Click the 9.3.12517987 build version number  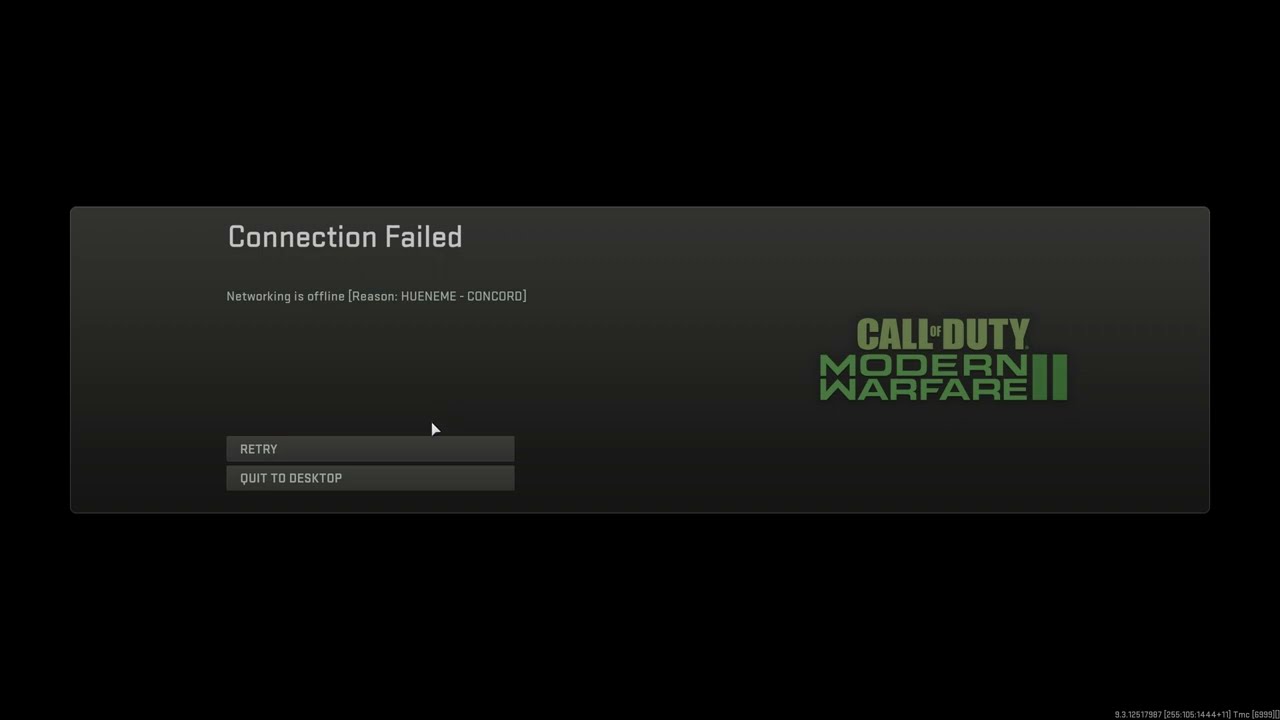point(1138,715)
